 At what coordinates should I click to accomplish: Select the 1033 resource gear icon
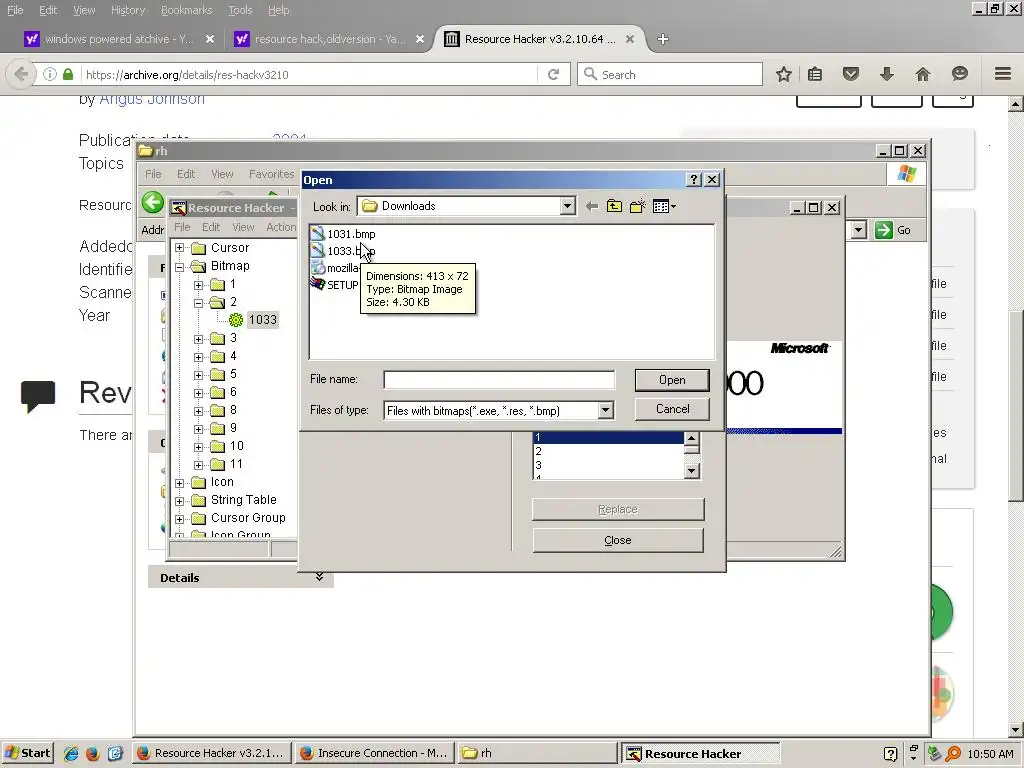236,319
